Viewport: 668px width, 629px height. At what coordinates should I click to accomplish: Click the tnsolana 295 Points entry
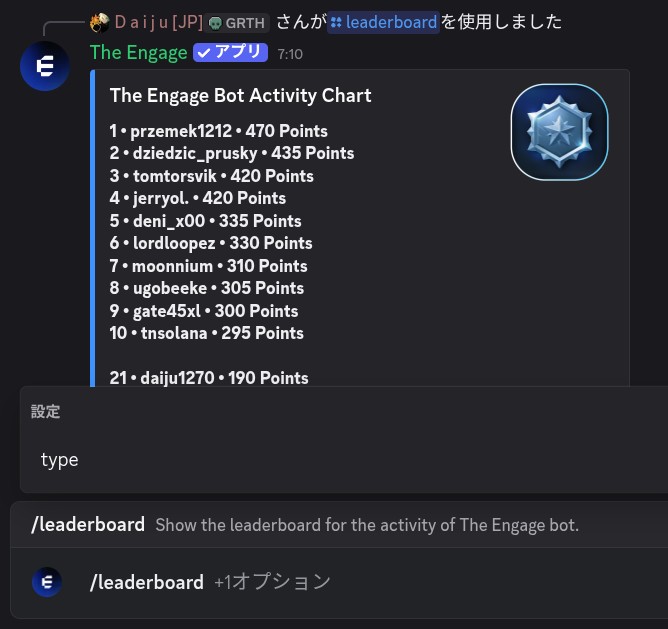coord(207,333)
